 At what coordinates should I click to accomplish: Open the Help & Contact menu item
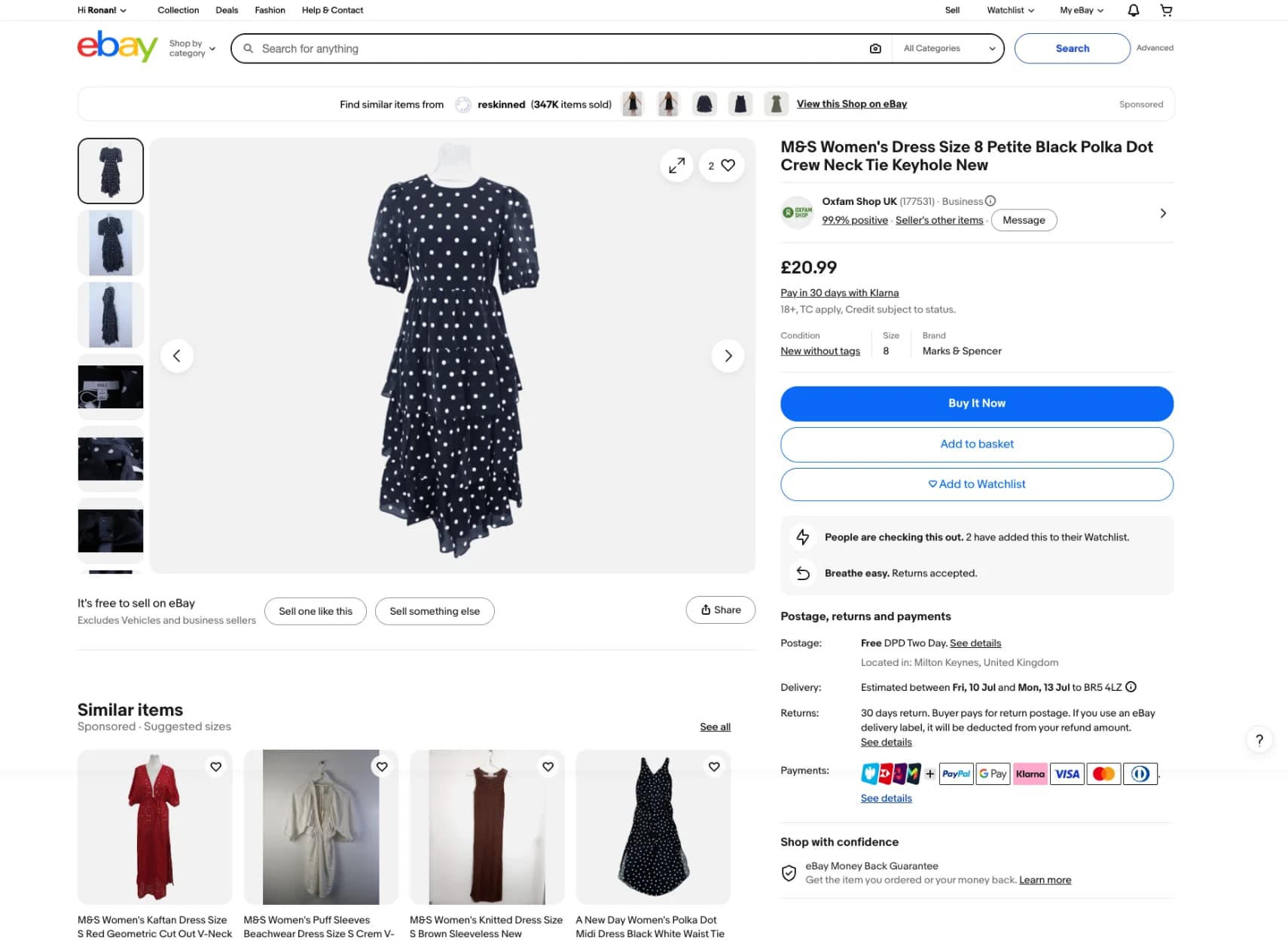(x=332, y=10)
